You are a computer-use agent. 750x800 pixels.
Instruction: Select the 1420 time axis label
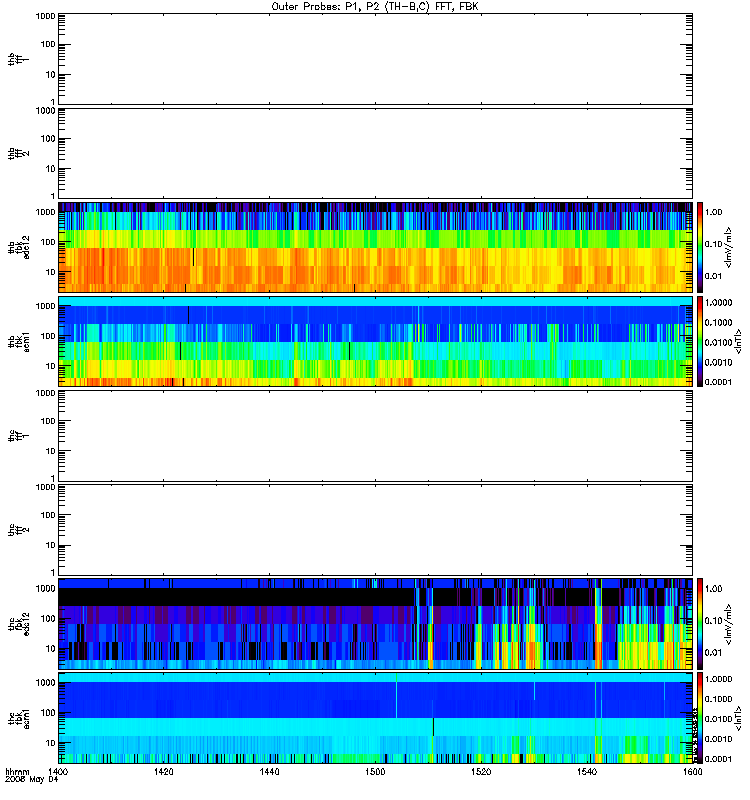pos(163,771)
